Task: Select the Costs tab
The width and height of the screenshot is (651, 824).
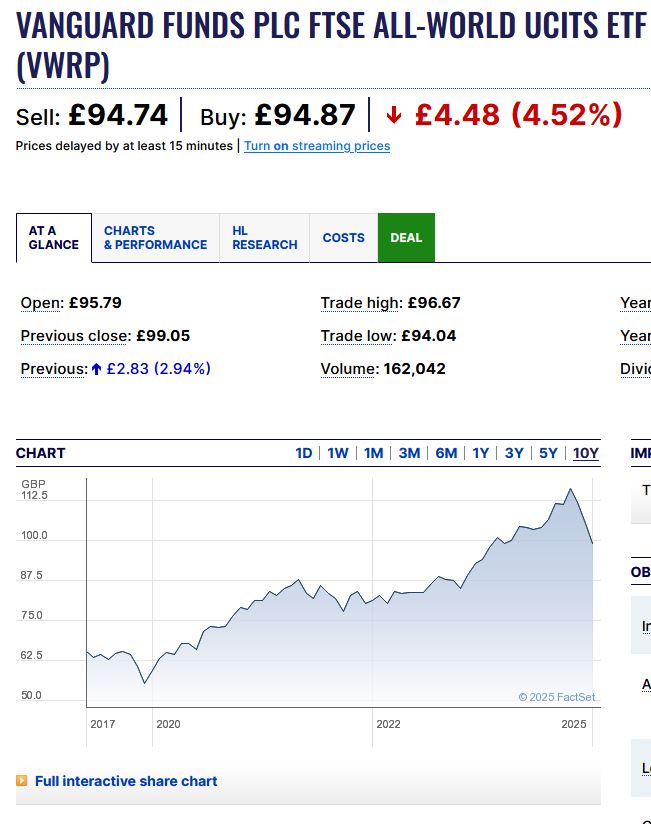Action: click(x=343, y=238)
